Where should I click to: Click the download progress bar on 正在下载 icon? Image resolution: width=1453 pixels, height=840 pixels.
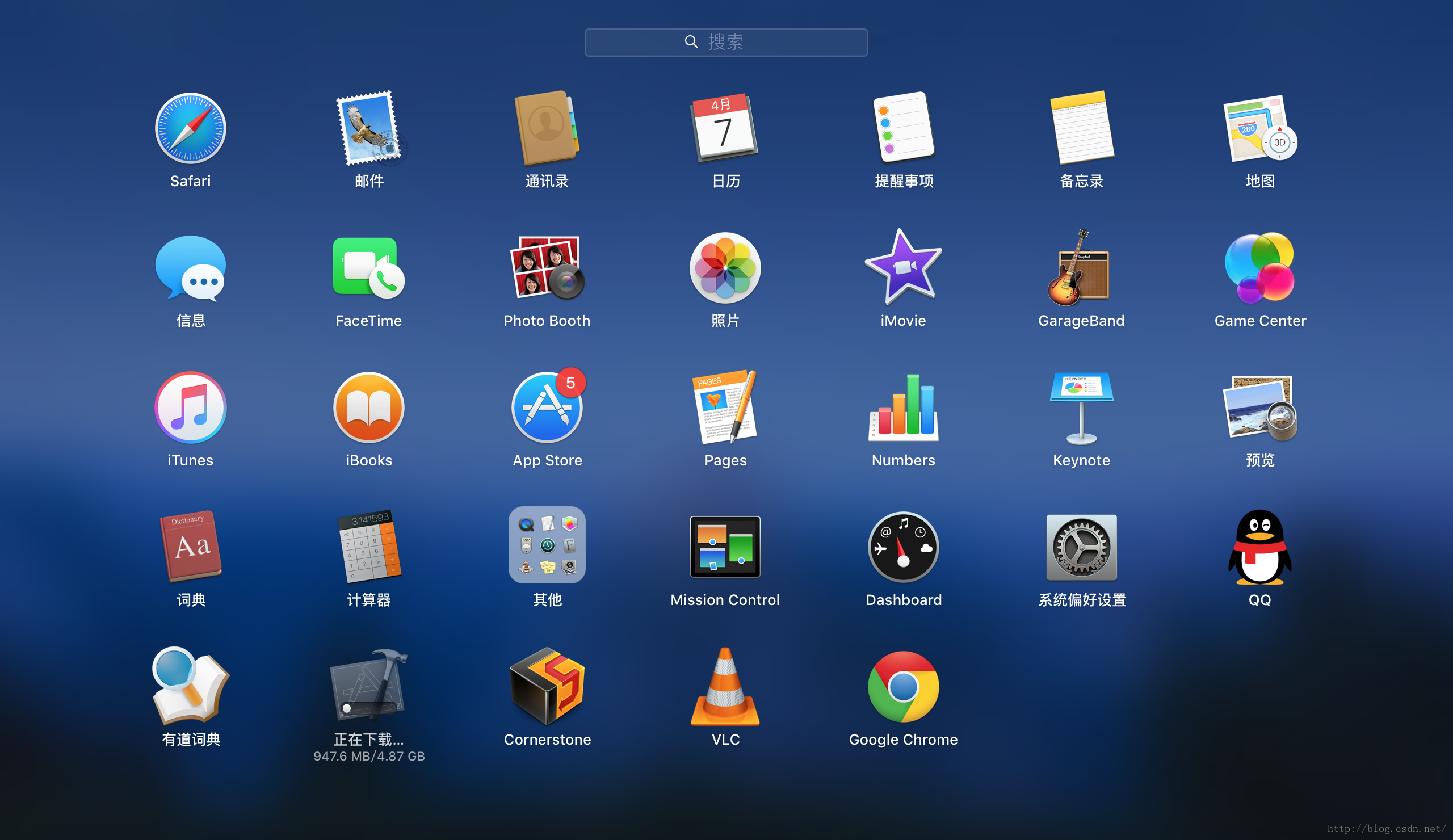pos(369,707)
